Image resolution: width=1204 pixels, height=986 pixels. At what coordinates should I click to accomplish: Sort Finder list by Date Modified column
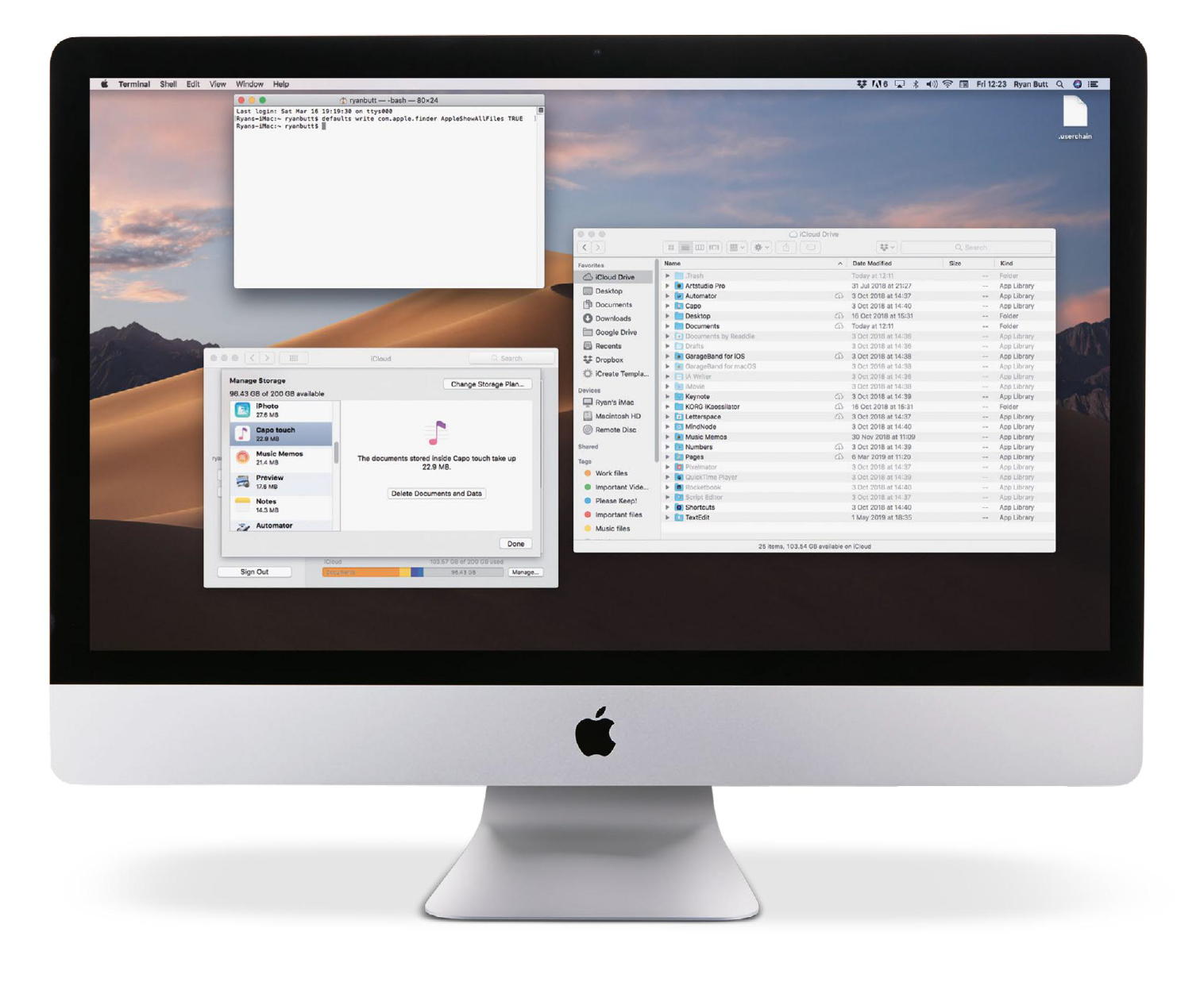pyautogui.click(x=894, y=264)
